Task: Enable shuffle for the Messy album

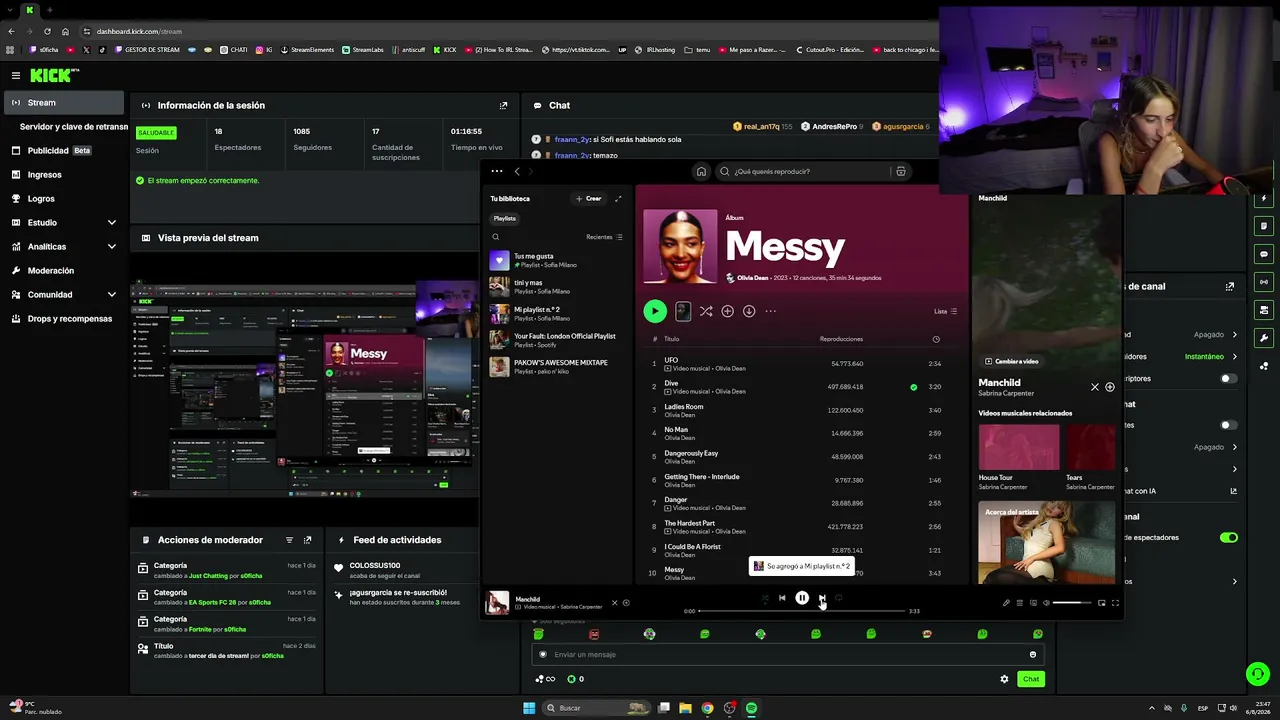Action: [706, 311]
